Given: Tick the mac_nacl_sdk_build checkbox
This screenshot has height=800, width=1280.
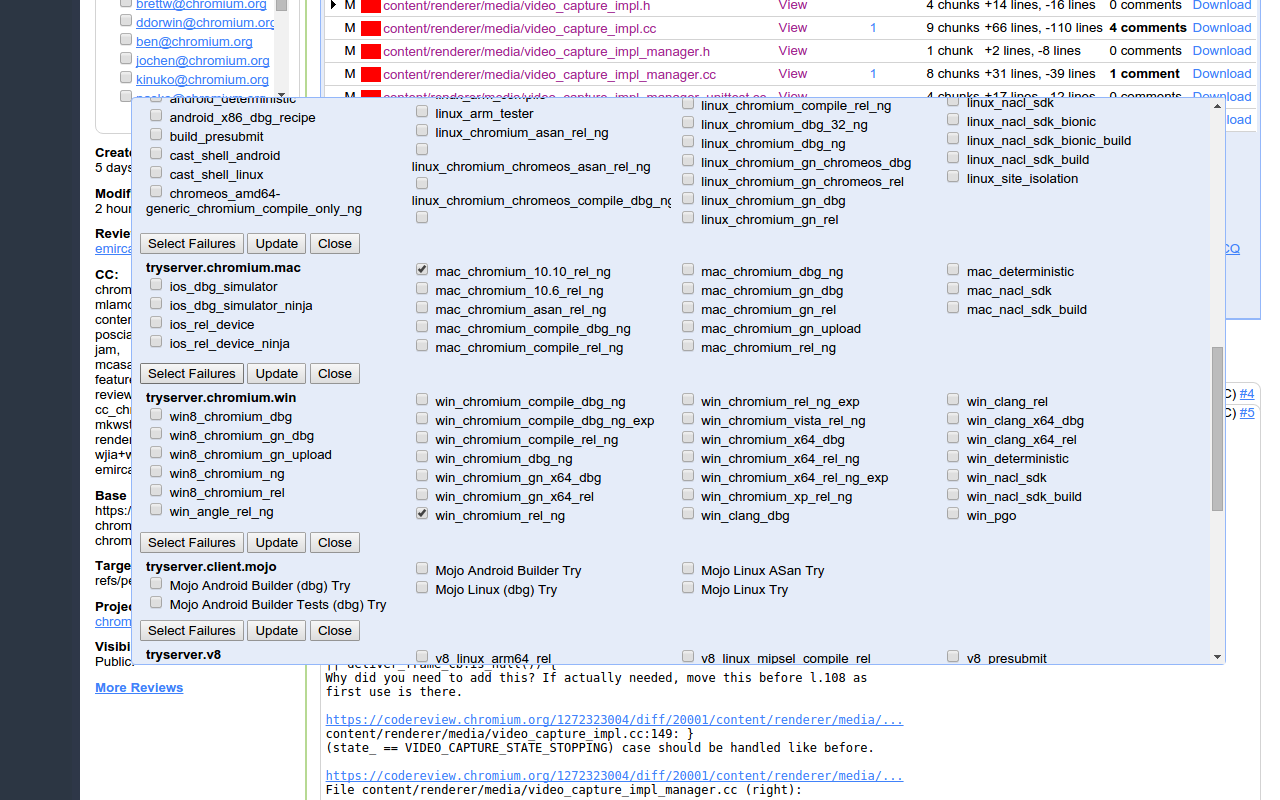Looking at the screenshot, I should (953, 308).
